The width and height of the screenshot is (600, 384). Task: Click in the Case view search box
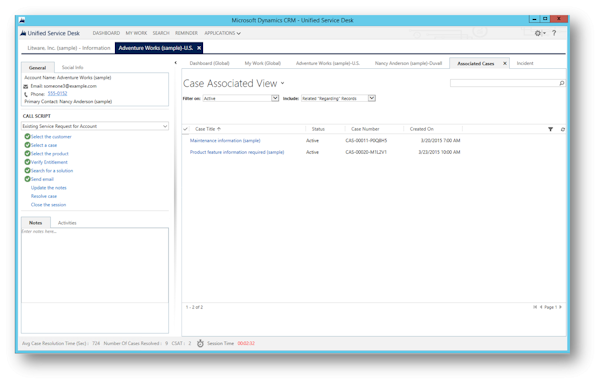coord(505,83)
